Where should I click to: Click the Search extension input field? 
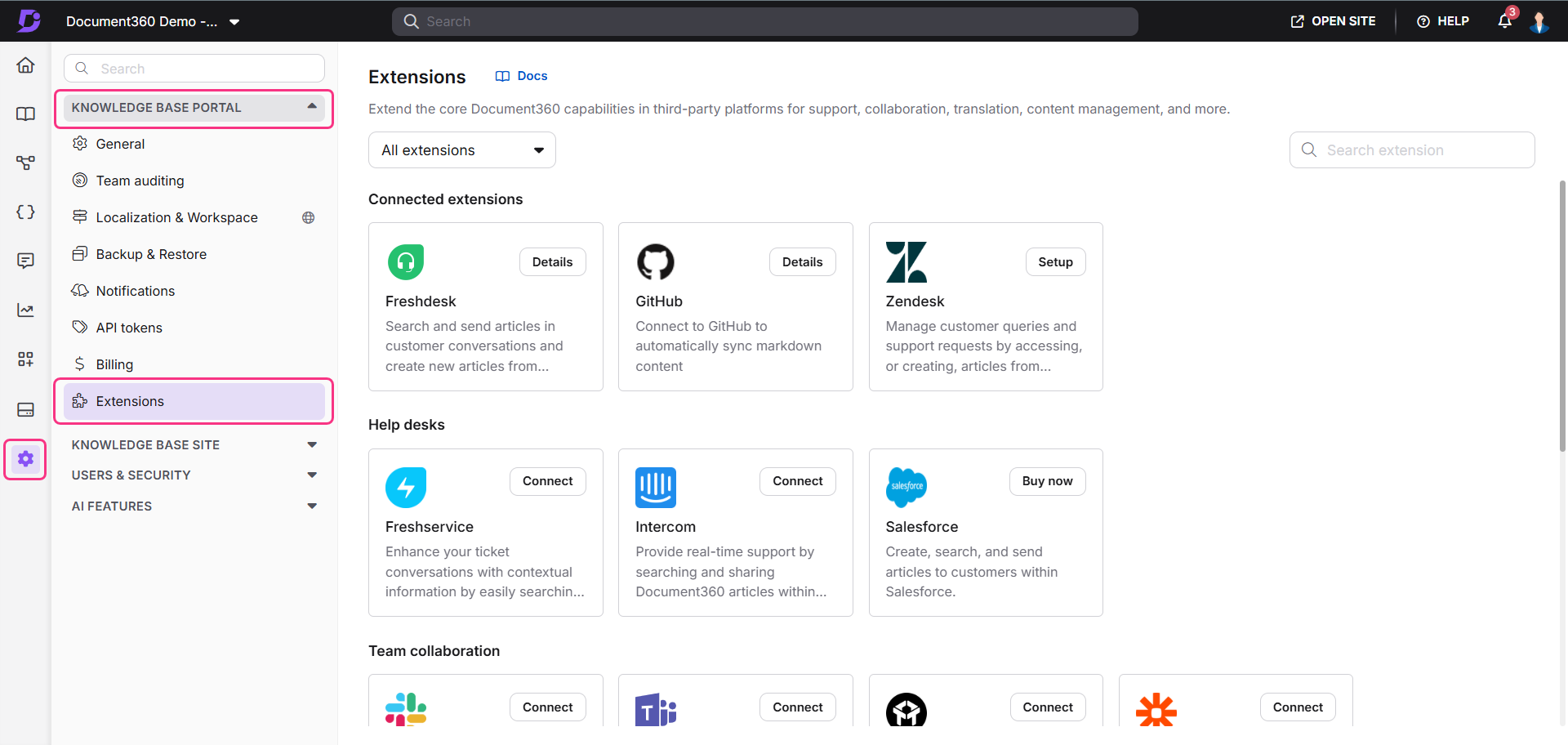click(x=1421, y=150)
